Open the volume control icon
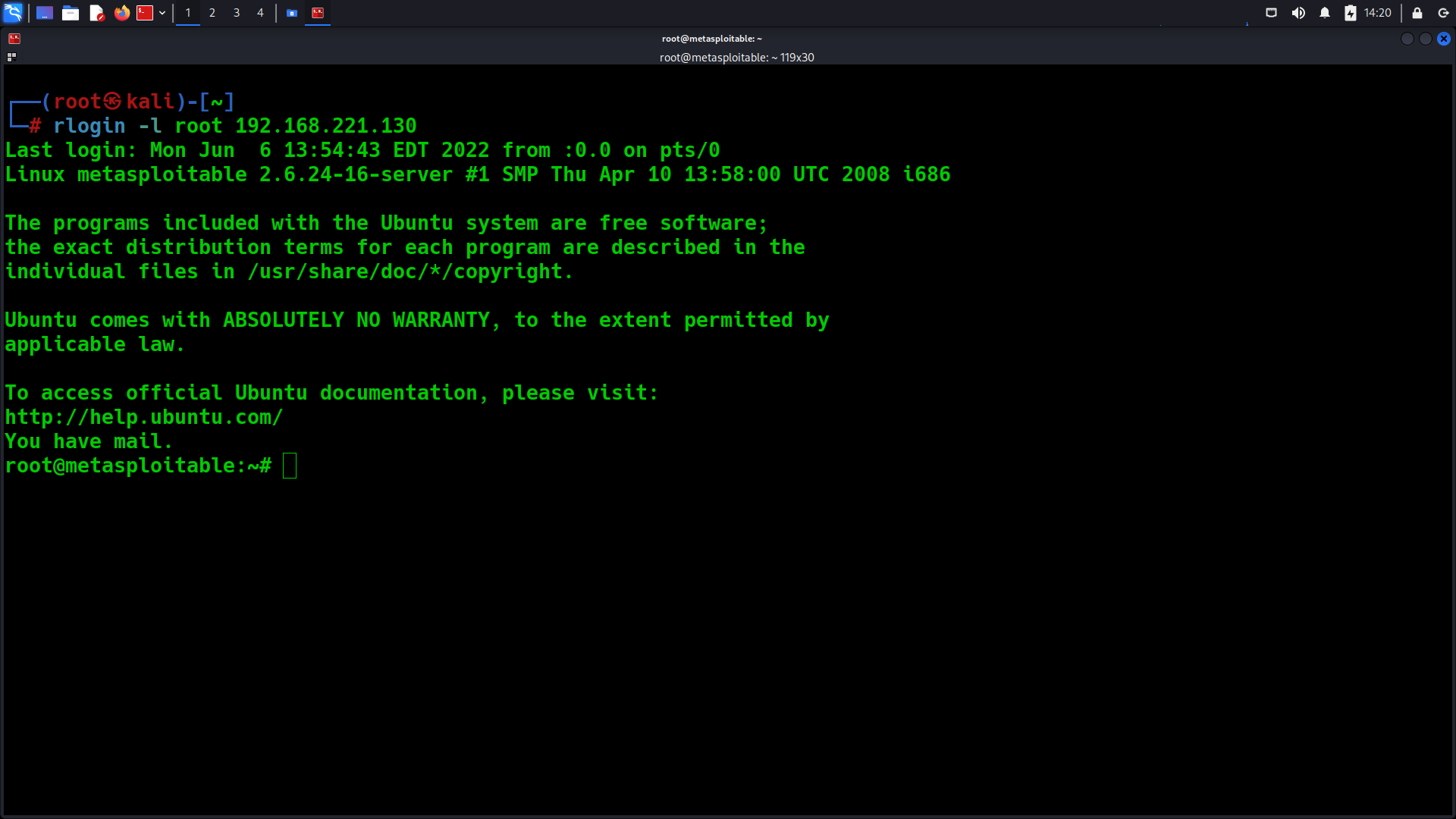Viewport: 1456px width, 819px height. click(x=1298, y=13)
